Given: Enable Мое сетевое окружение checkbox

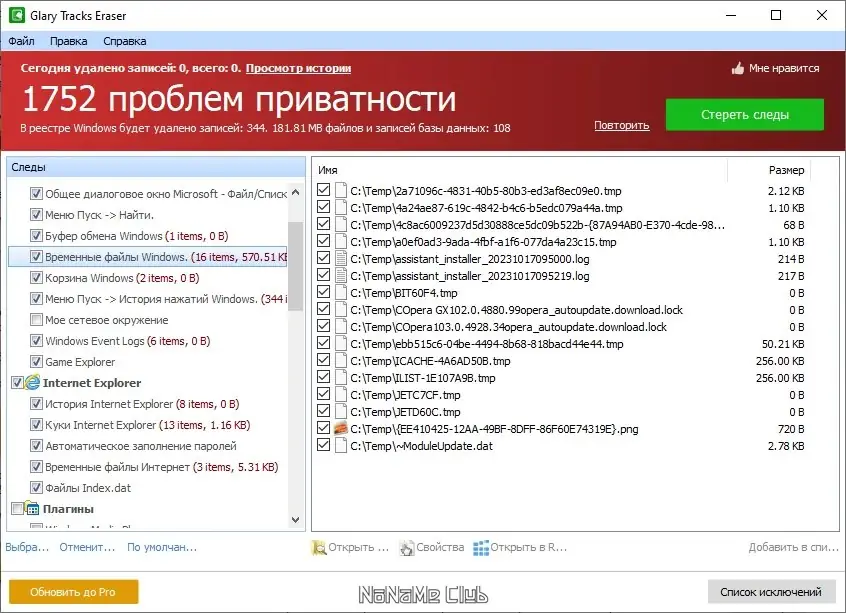Looking at the screenshot, I should 36,320.
